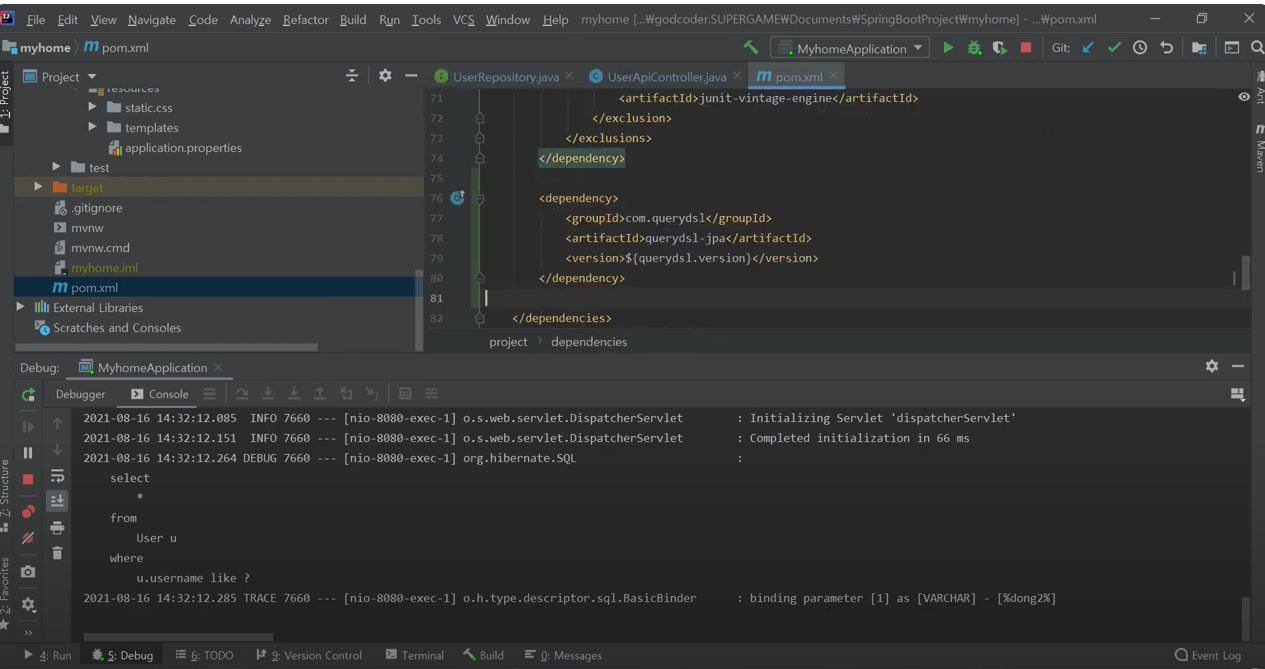Click the green Run button in toolbar

coord(948,48)
